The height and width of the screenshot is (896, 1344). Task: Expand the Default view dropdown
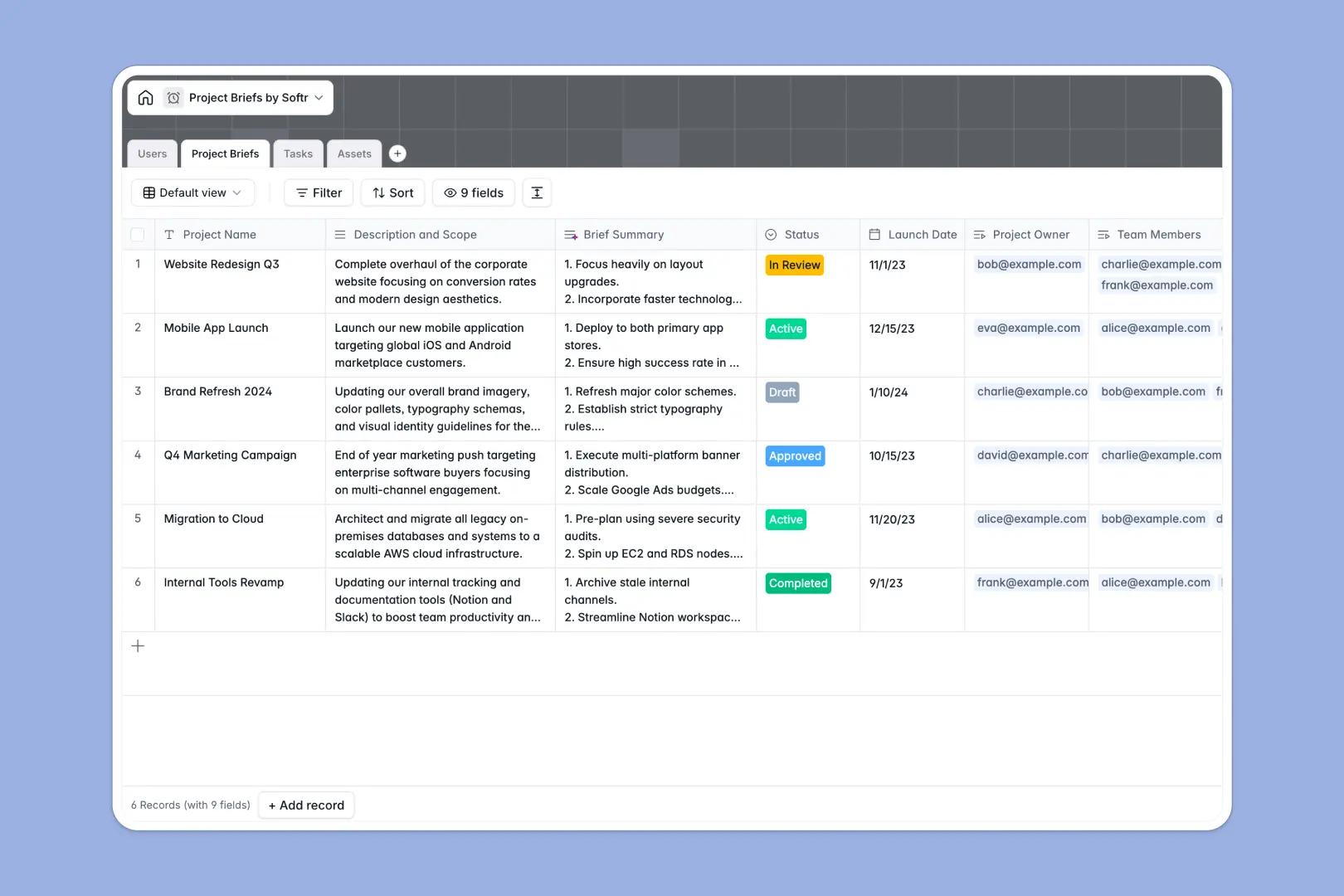point(192,192)
